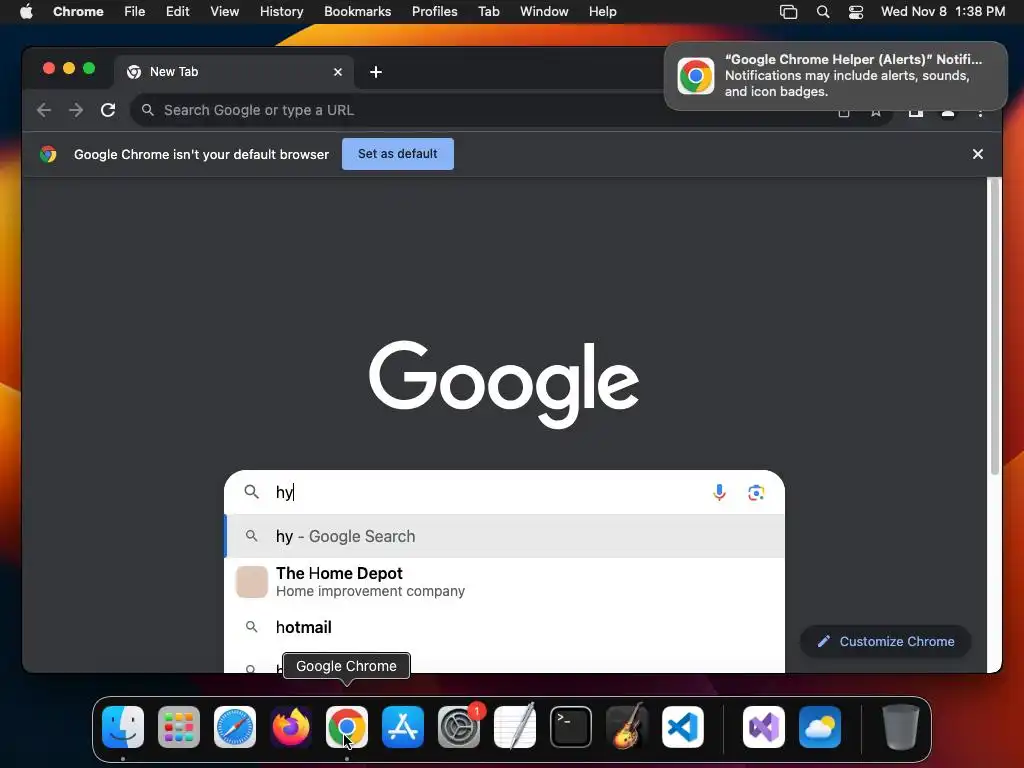The image size is (1024, 768).
Task: Start voice search with the microphone icon
Action: [x=719, y=492]
